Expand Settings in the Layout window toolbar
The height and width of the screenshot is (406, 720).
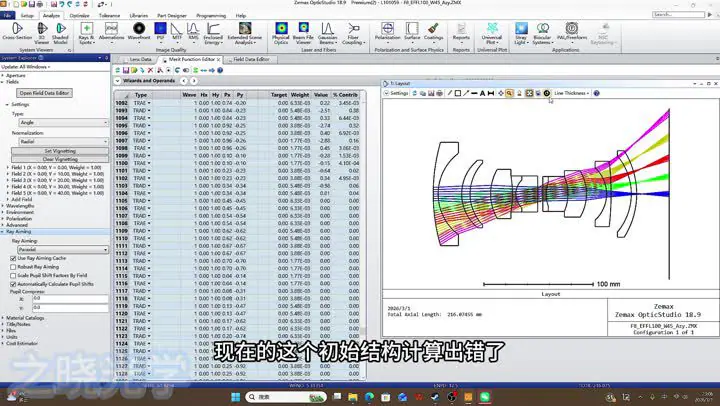coord(396,93)
